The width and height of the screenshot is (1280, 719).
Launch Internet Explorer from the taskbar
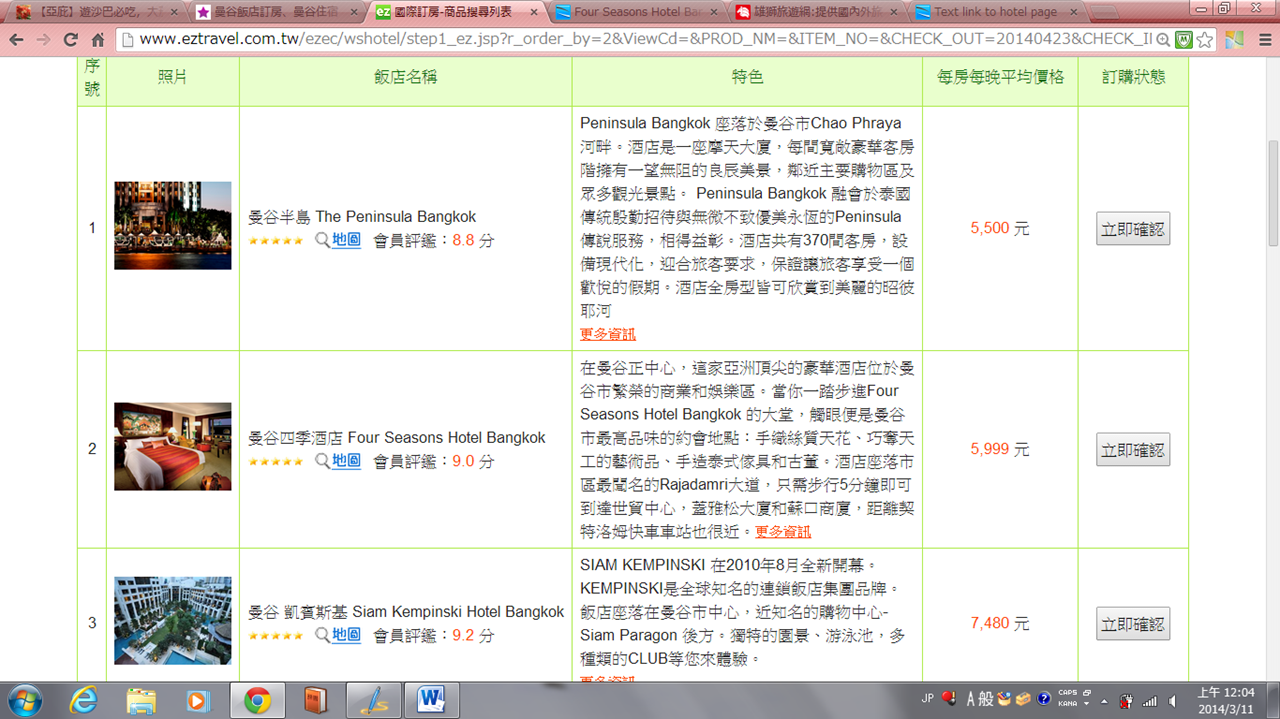pyautogui.click(x=84, y=701)
